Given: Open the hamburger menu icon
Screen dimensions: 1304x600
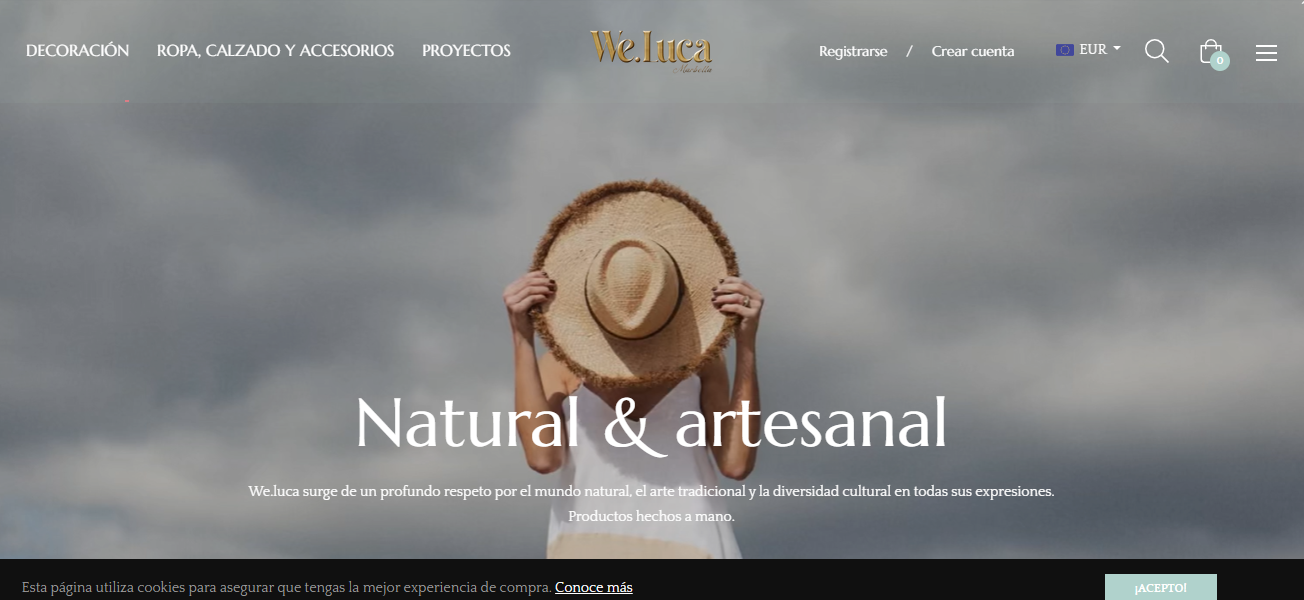Looking at the screenshot, I should pyautogui.click(x=1266, y=53).
